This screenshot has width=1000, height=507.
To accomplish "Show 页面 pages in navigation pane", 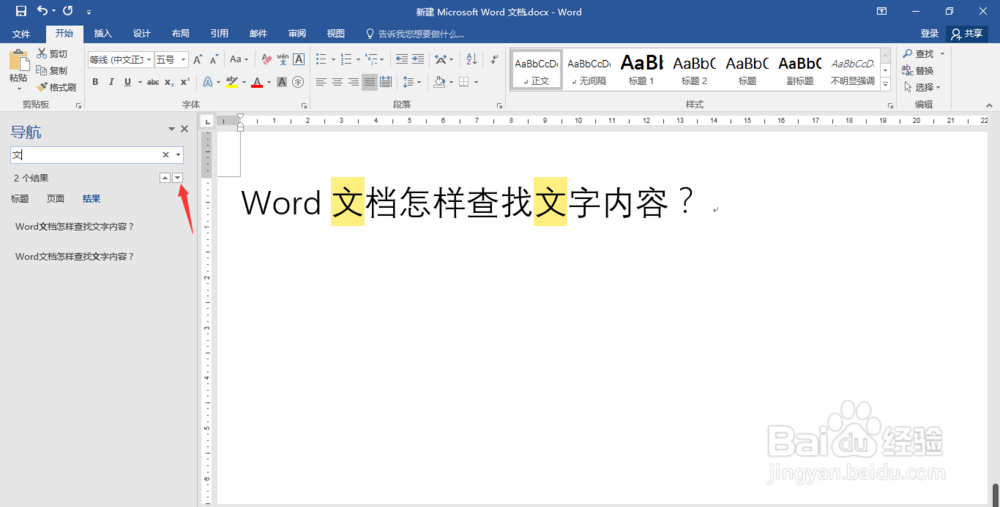I will click(55, 198).
